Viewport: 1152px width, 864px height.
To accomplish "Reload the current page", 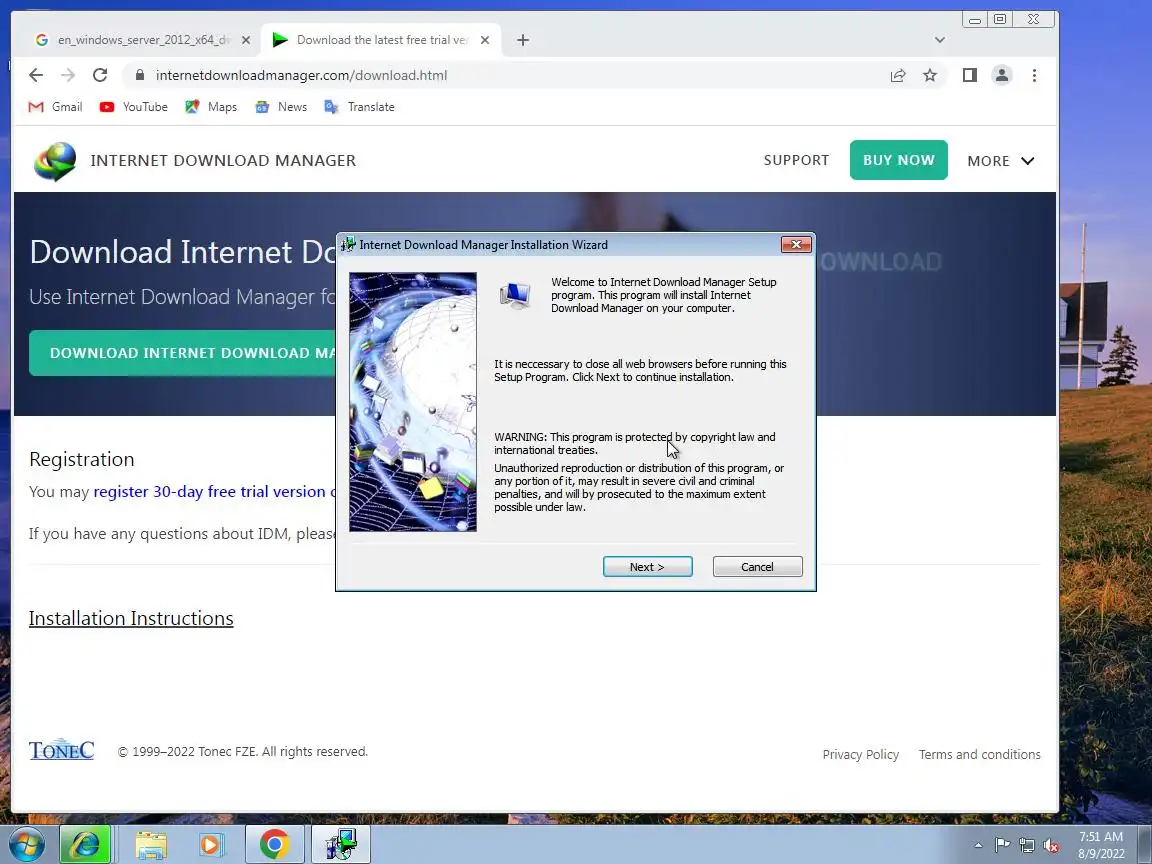I will click(100, 75).
